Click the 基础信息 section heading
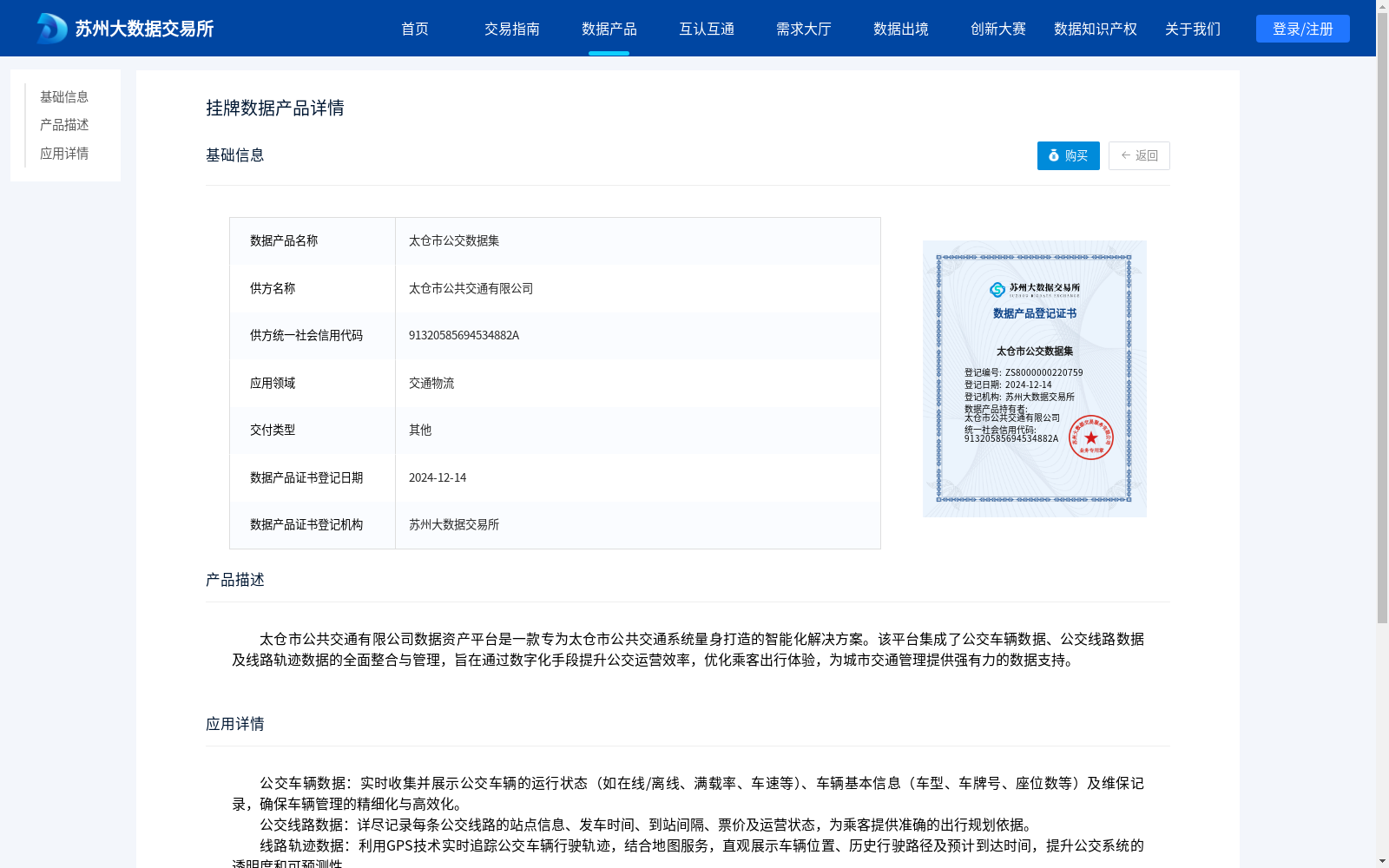Viewport: 1389px width, 868px height. tap(235, 155)
